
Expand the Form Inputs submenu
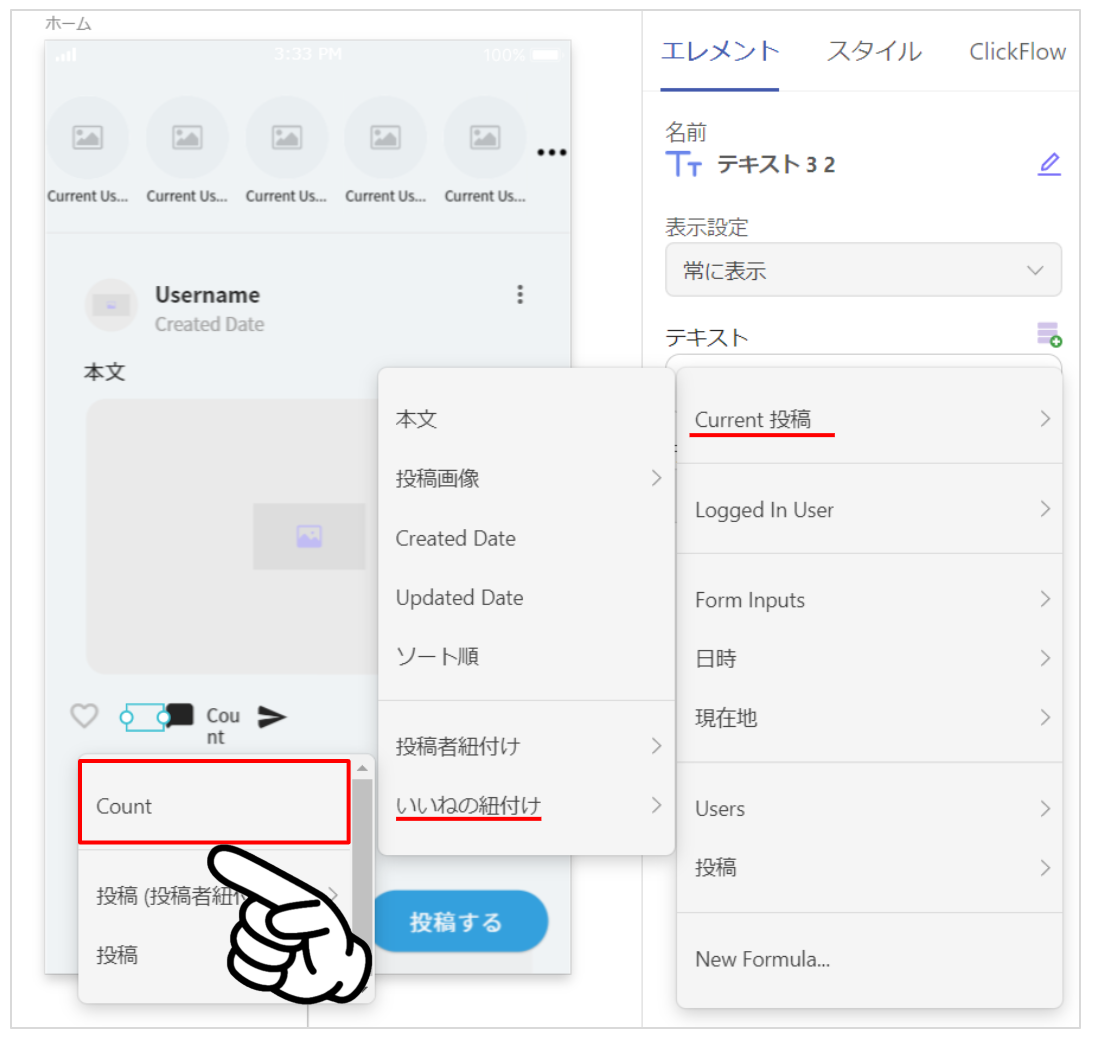870,600
